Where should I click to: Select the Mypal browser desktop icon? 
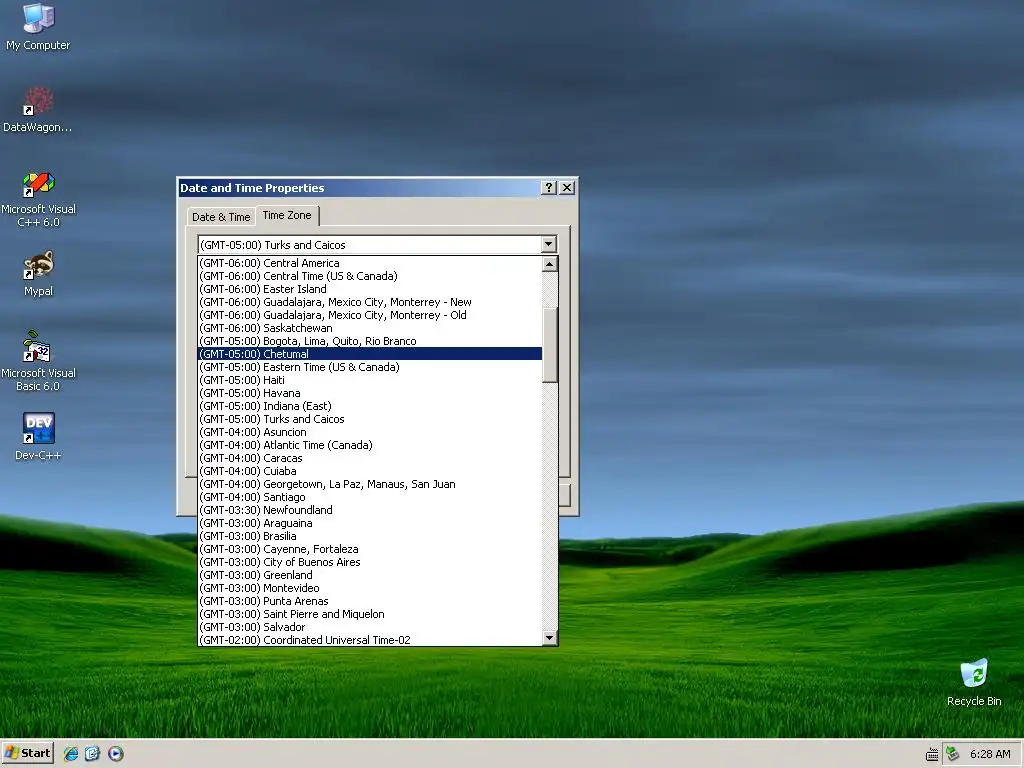(38, 274)
